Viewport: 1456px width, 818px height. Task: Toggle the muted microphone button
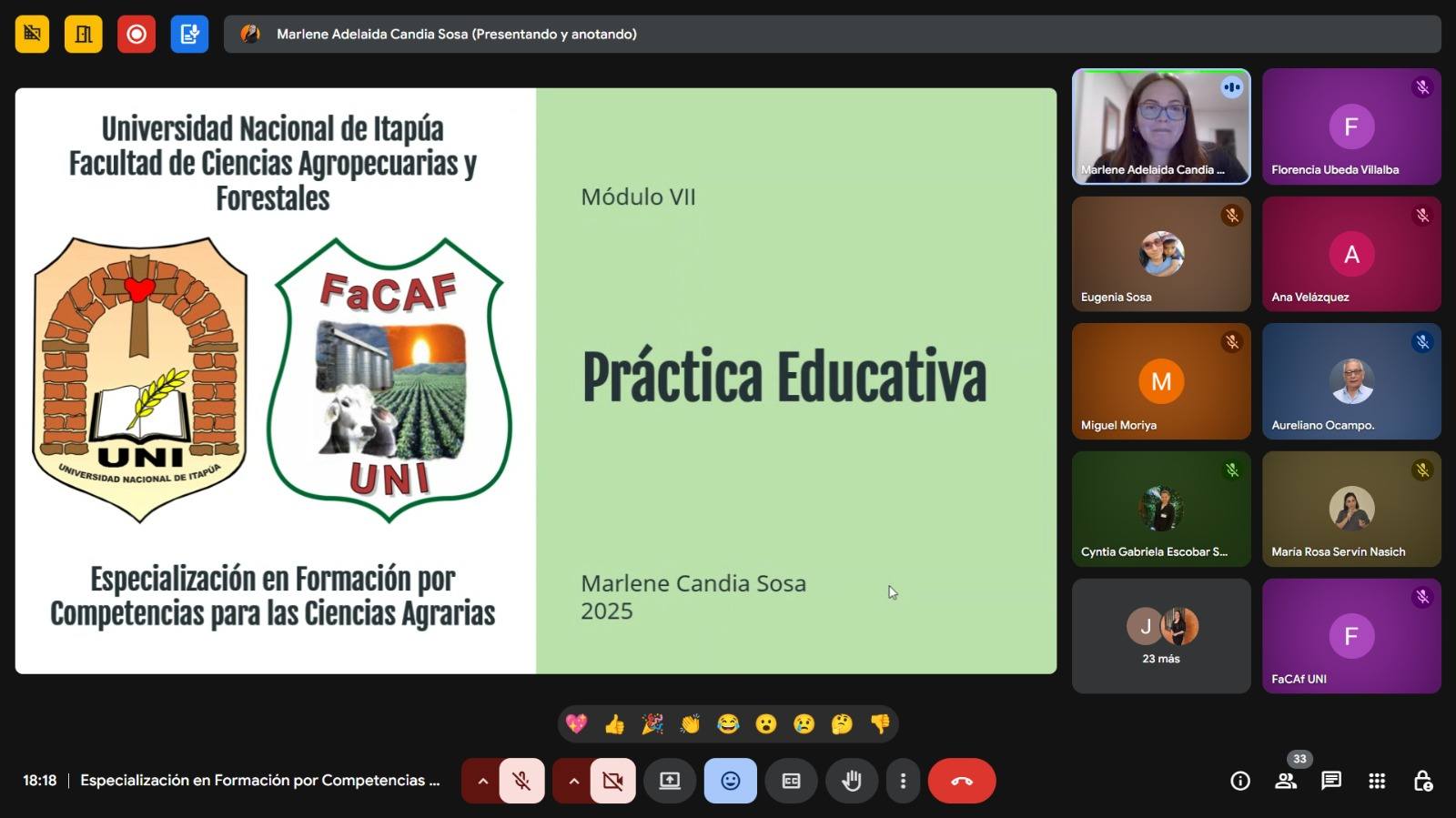521,781
